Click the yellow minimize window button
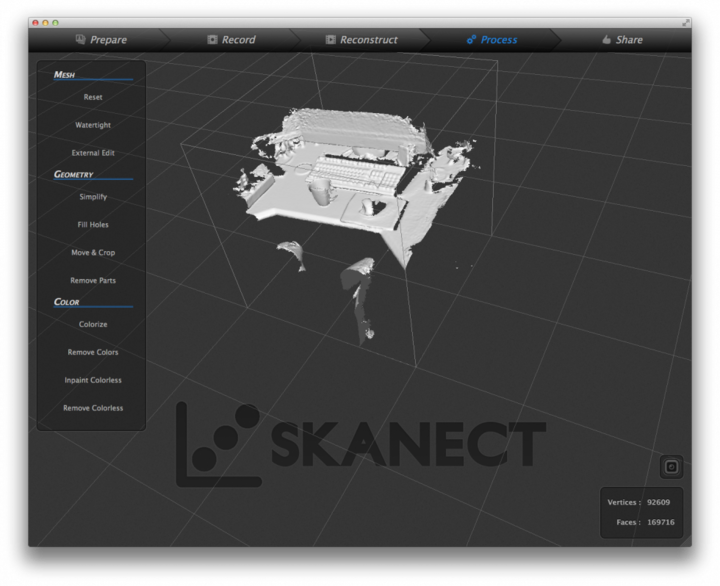The image size is (720, 586). tap(45, 23)
